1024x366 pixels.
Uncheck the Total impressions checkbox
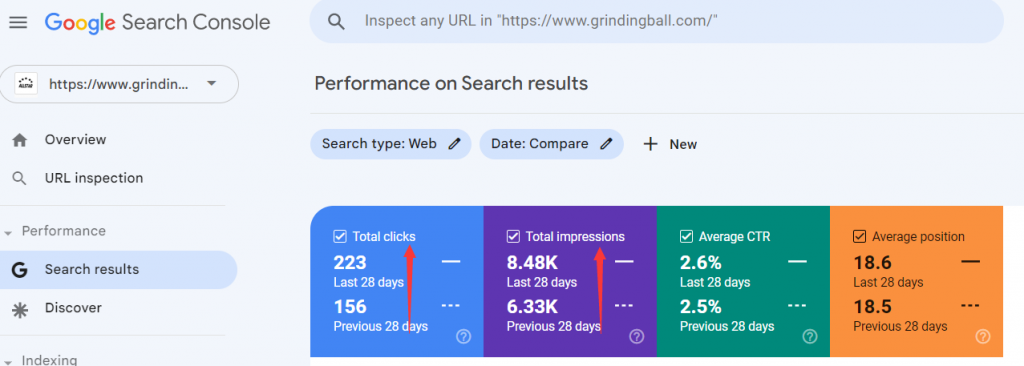pyautogui.click(x=513, y=237)
